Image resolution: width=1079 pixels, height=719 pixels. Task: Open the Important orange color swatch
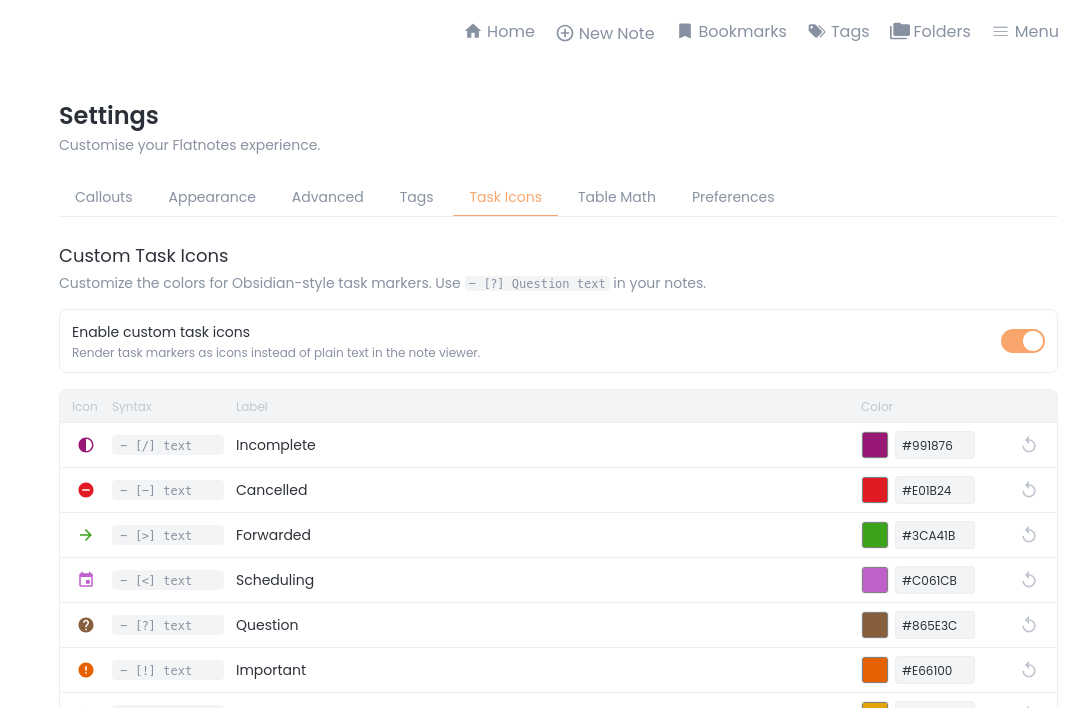click(875, 669)
